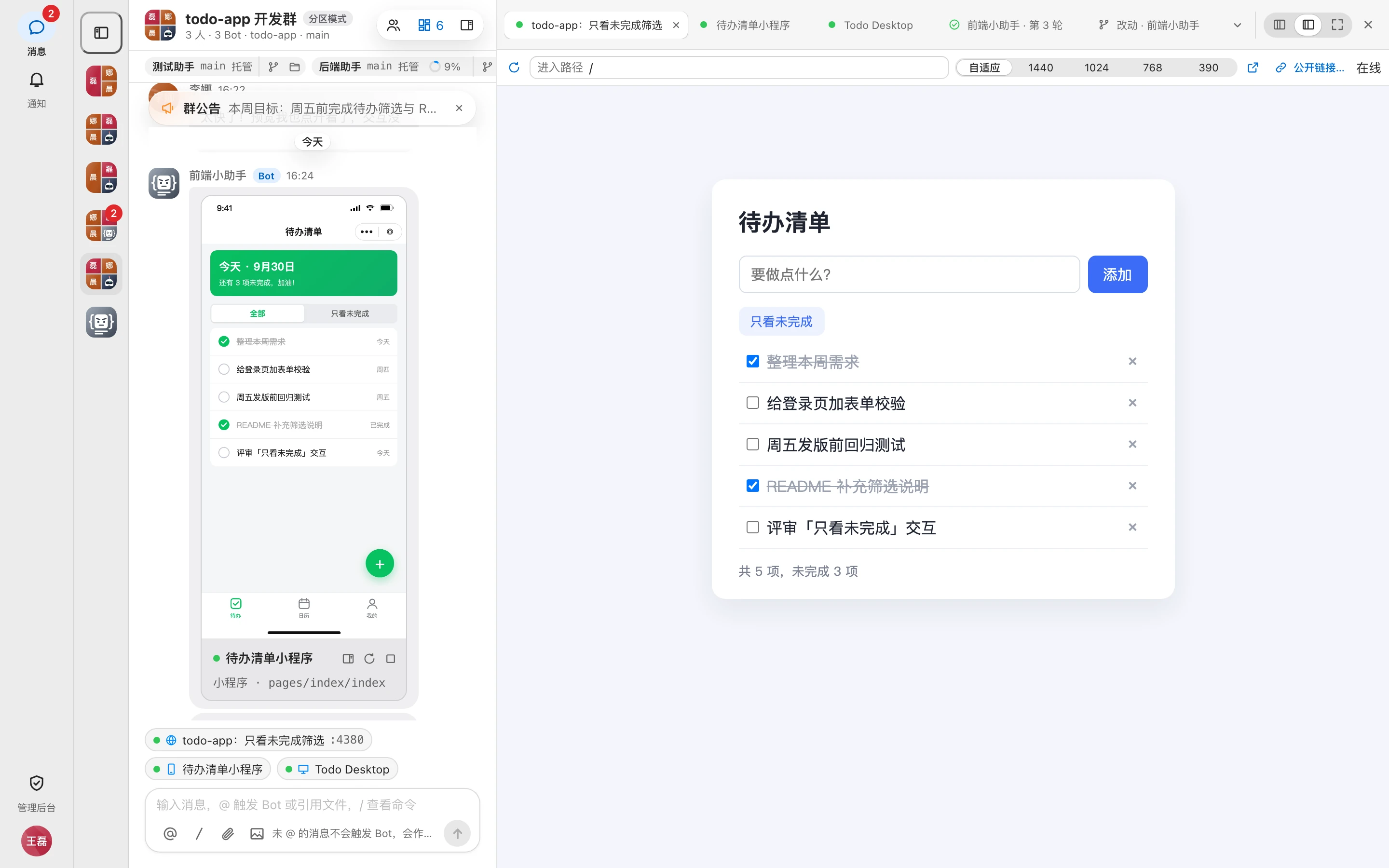Open preview in external window icon
1389x868 pixels.
pos(1253,67)
